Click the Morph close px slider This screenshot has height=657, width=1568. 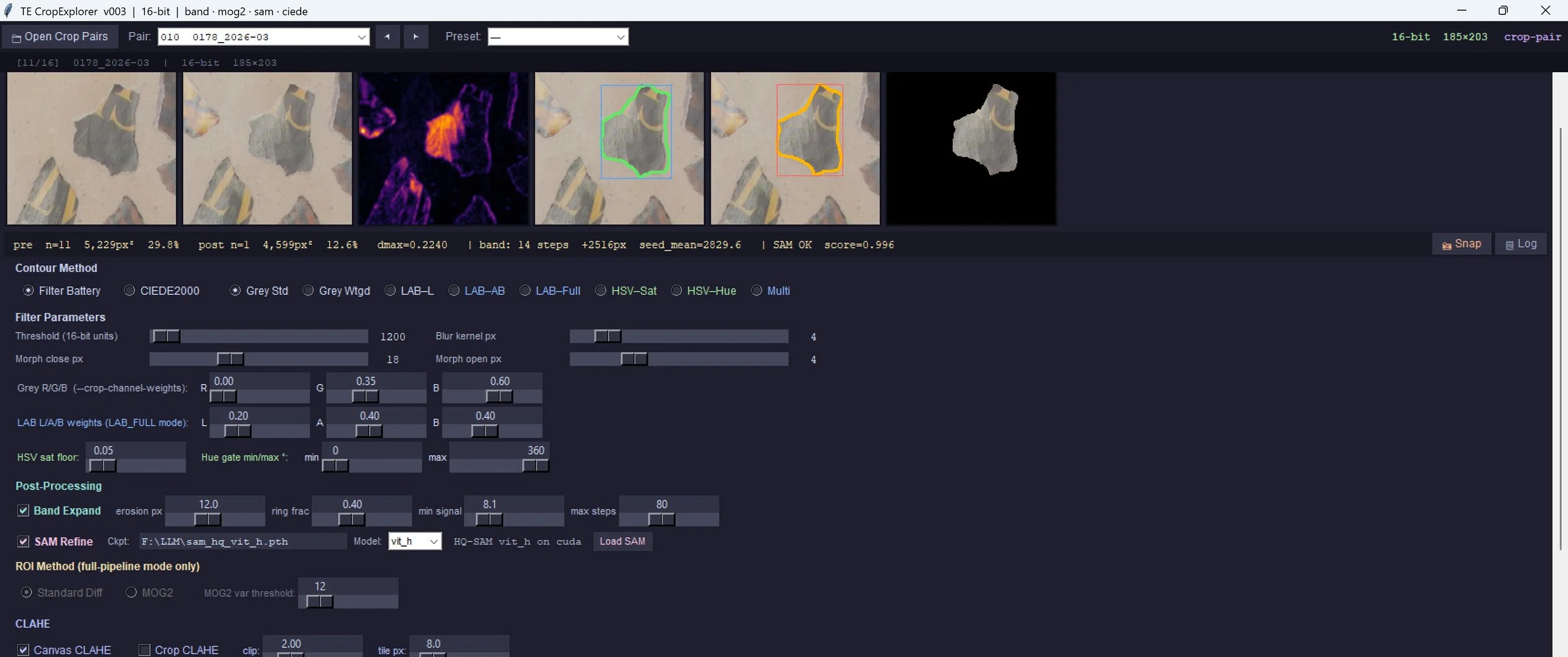point(258,359)
